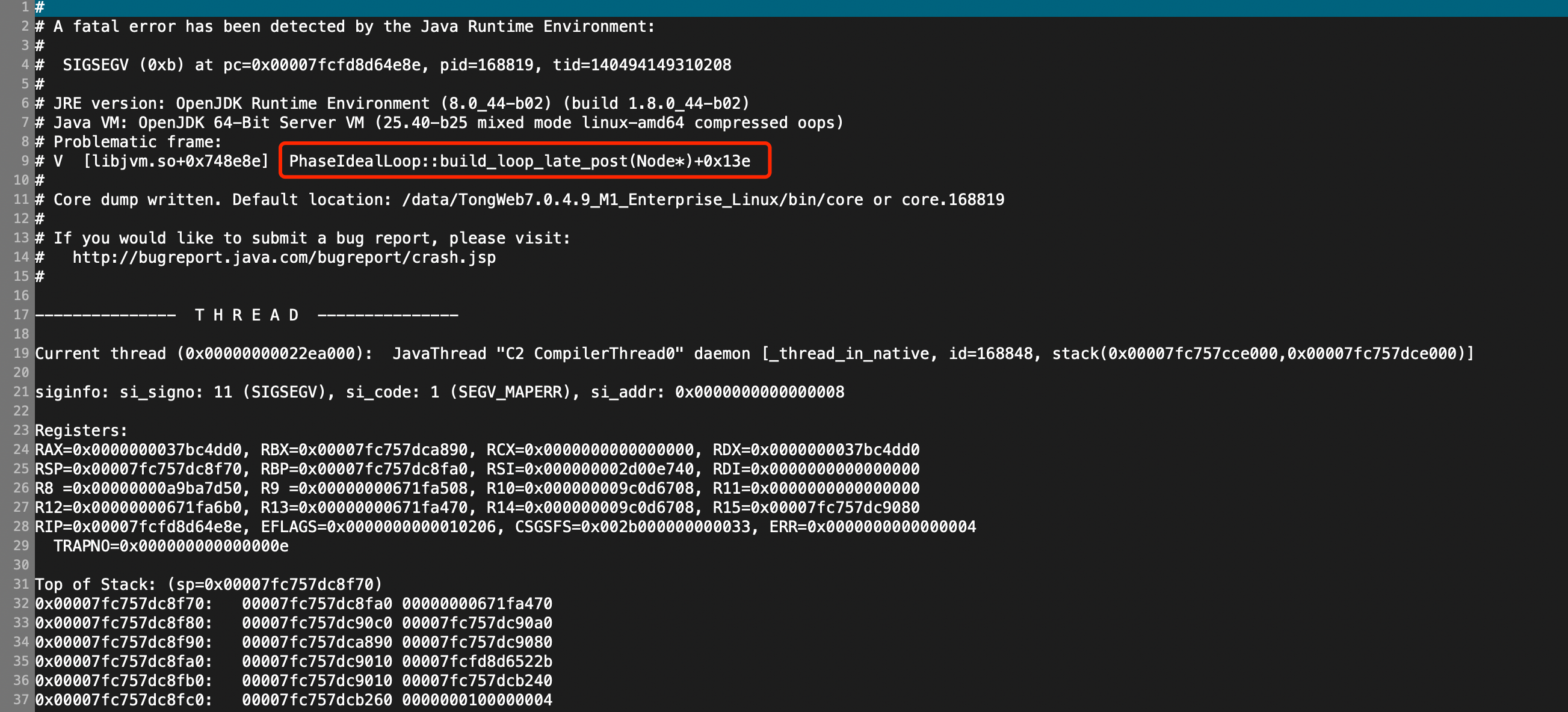
Task: Click the Java VM description on line 7
Action: (x=438, y=122)
